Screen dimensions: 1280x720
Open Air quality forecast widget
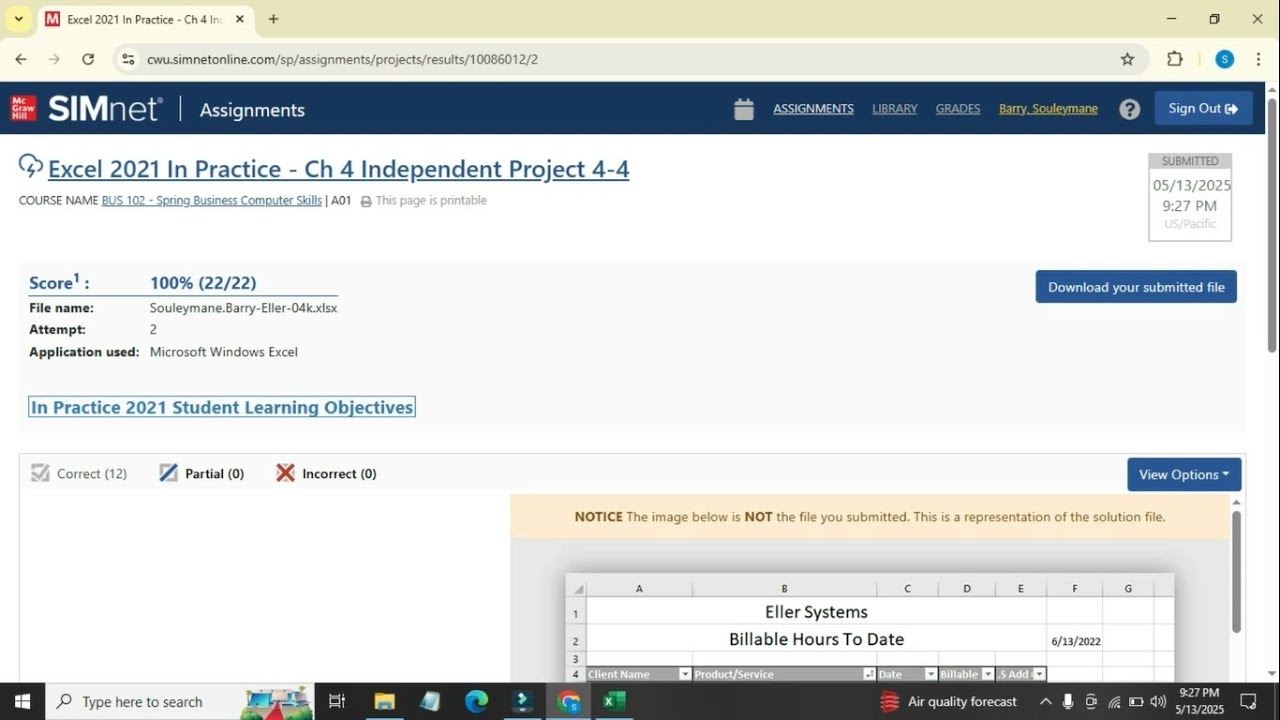(949, 701)
